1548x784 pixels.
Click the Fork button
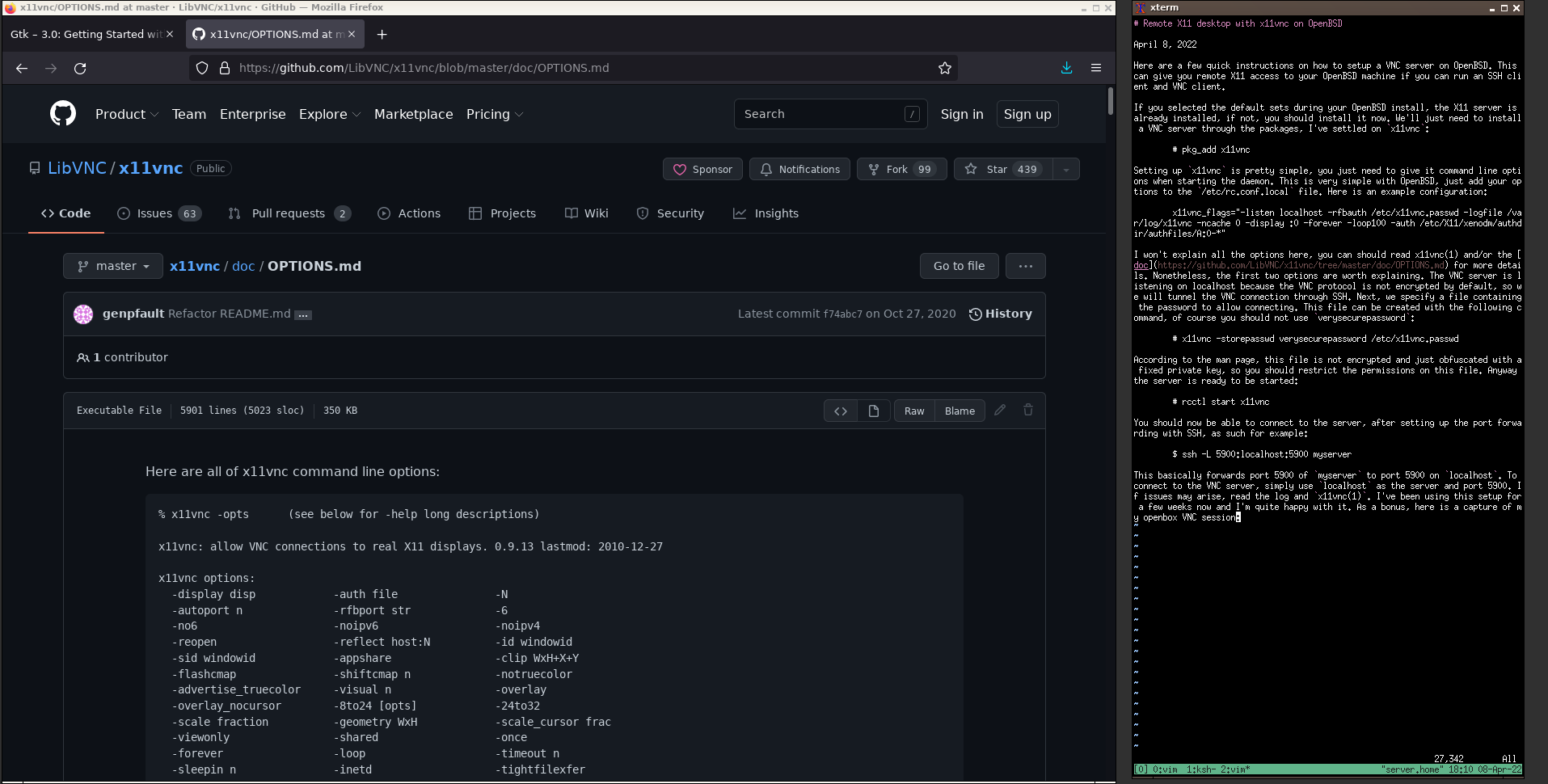[x=901, y=169]
